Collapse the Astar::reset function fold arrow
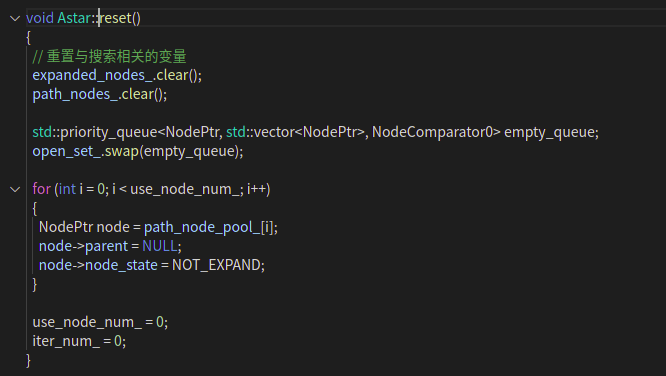Image resolution: width=666 pixels, height=376 pixels. point(15,18)
